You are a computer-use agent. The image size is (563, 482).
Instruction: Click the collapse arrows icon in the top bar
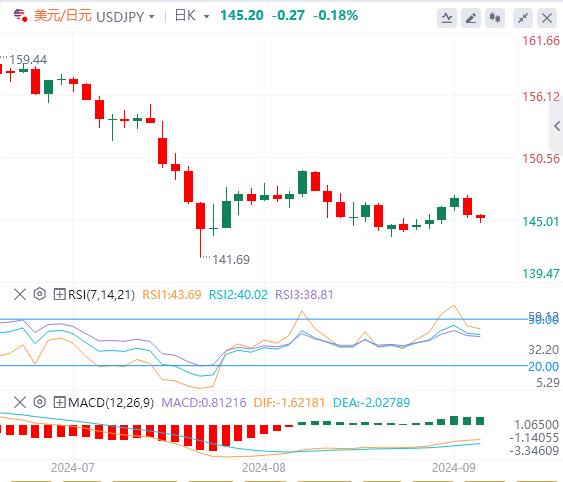coord(523,18)
